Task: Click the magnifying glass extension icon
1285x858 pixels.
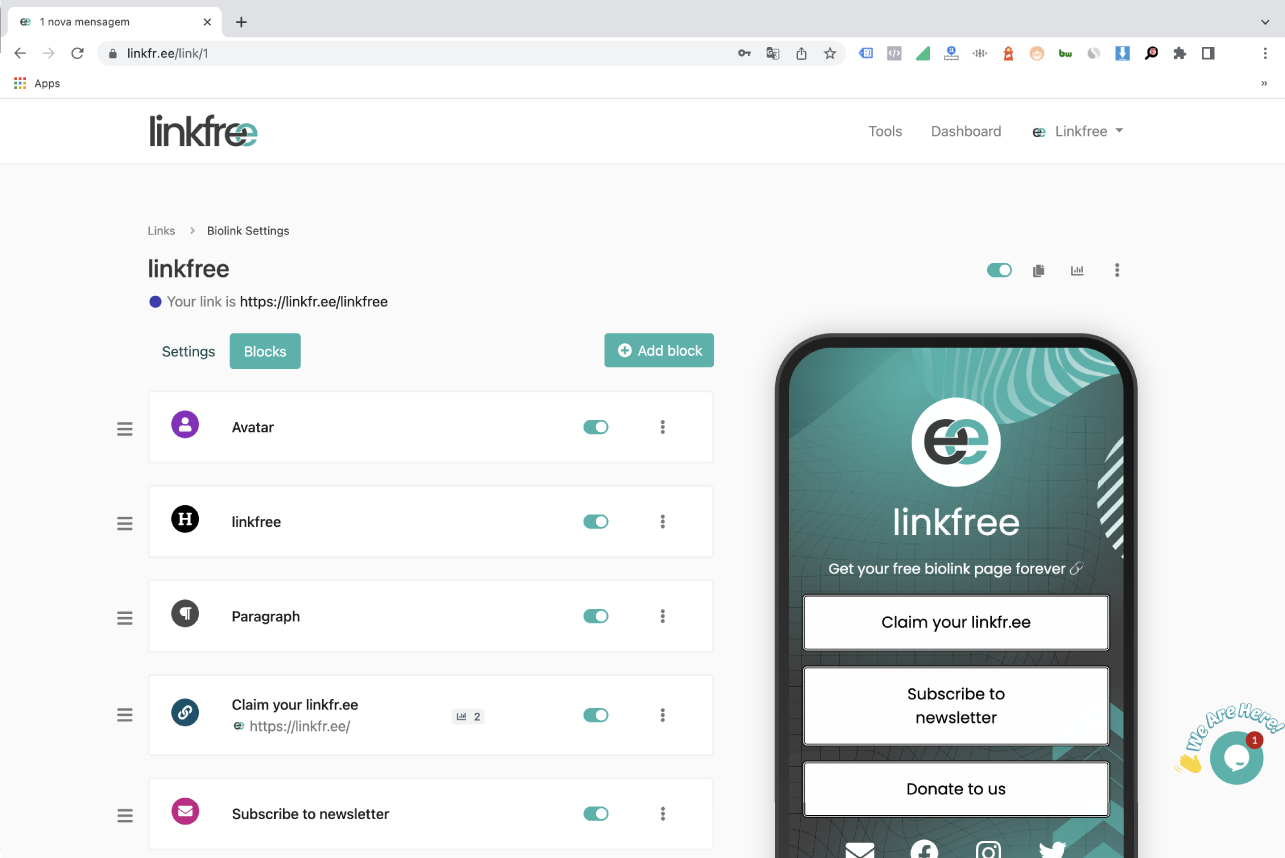Action: 1151,54
